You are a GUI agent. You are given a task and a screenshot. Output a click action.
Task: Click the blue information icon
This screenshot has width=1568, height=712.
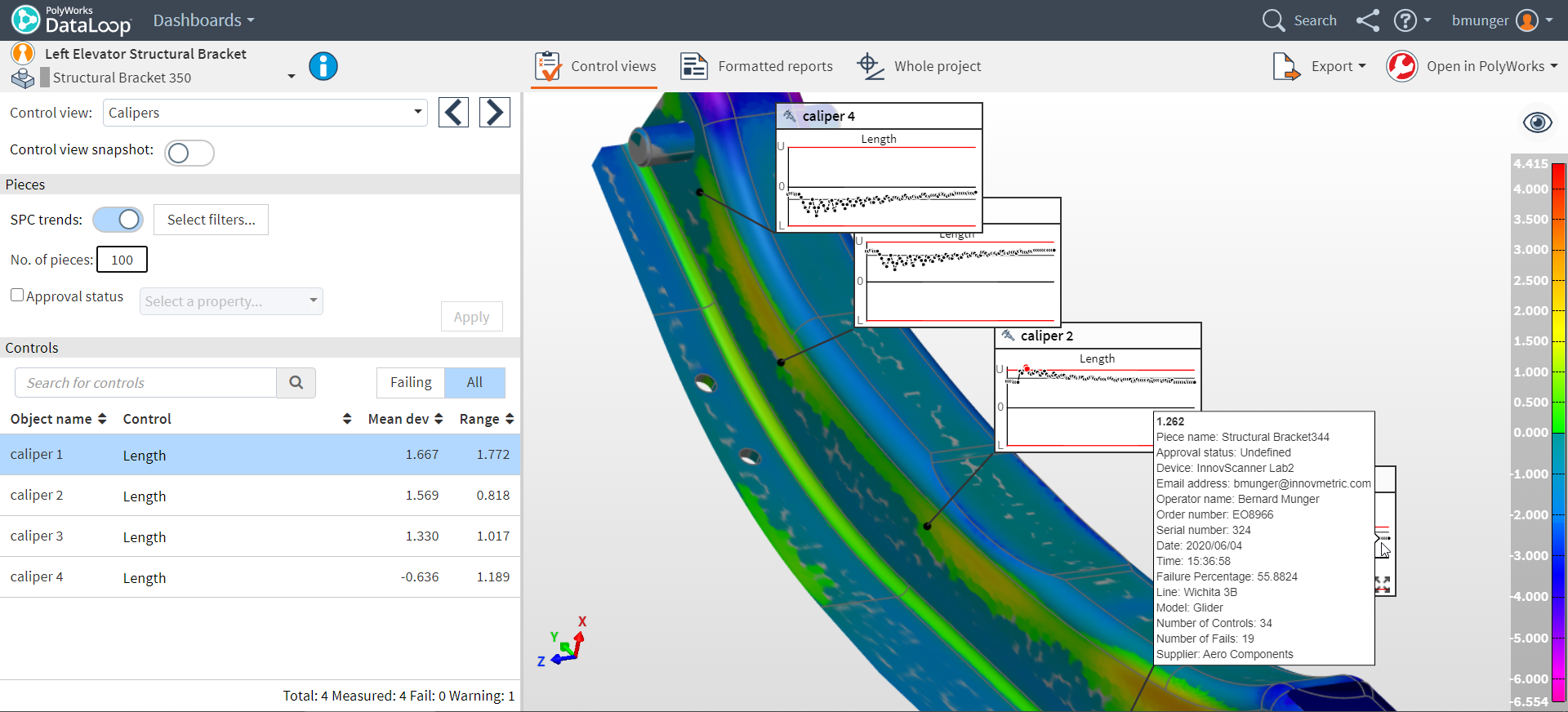pyautogui.click(x=323, y=66)
